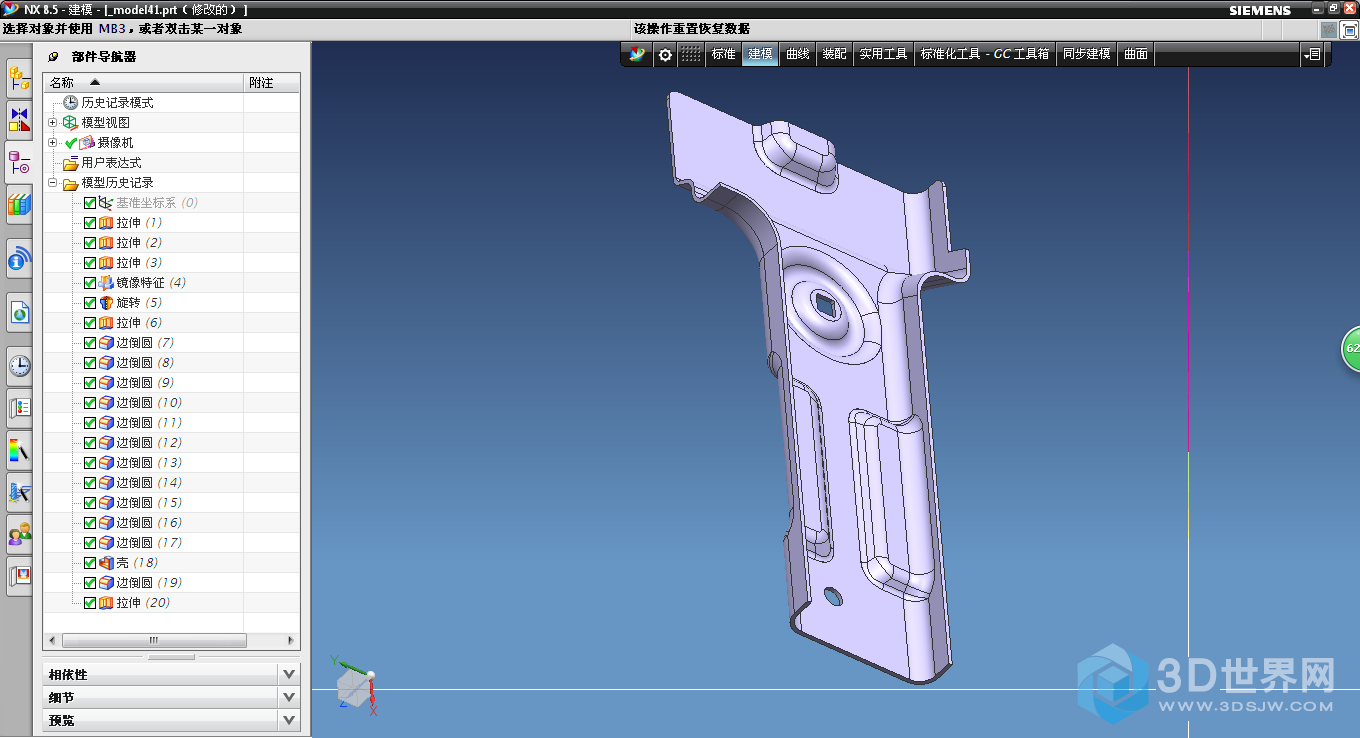Click the navigator scroll left arrow

tap(51, 640)
